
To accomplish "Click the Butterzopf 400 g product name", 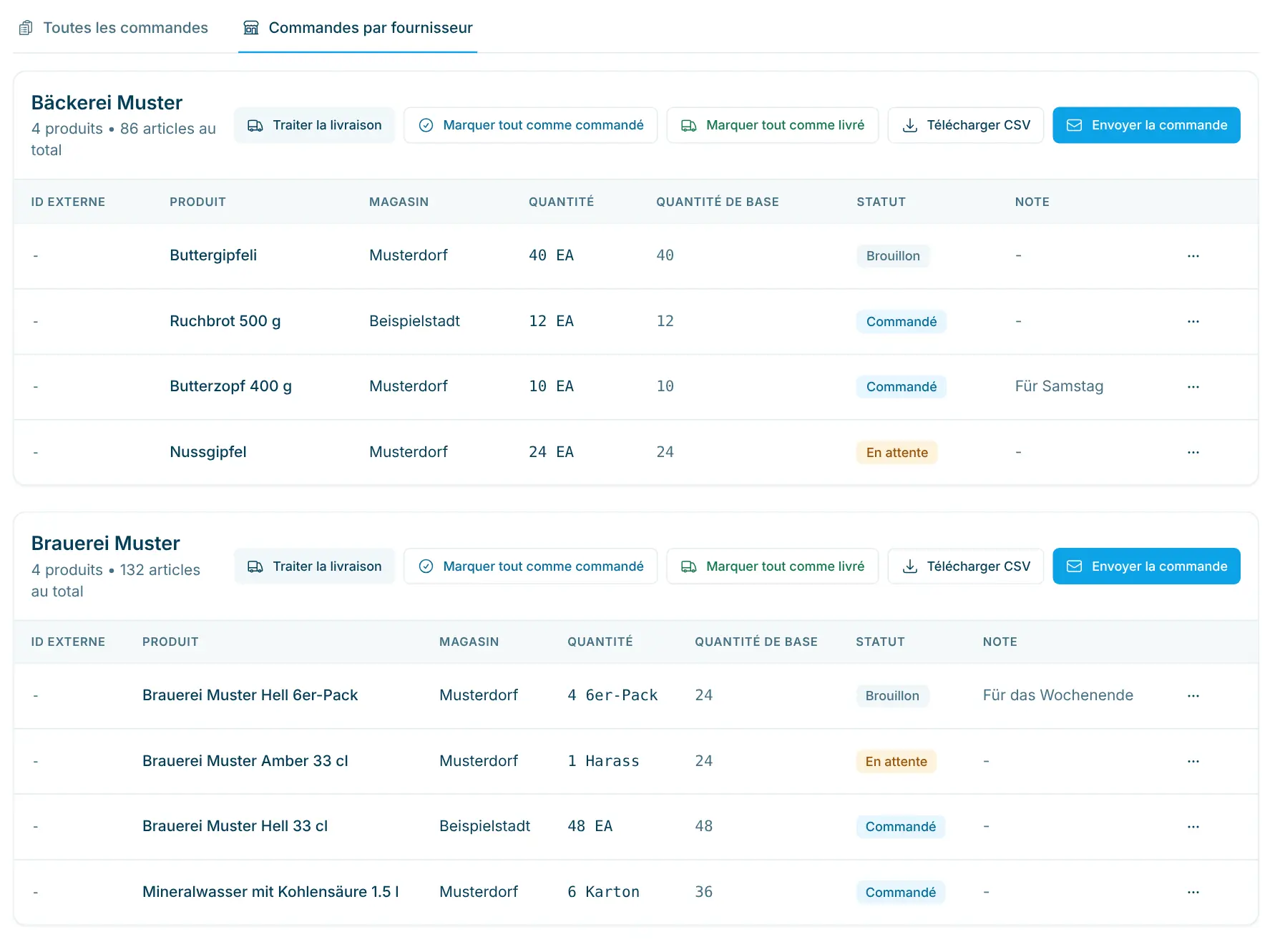I will coord(230,386).
